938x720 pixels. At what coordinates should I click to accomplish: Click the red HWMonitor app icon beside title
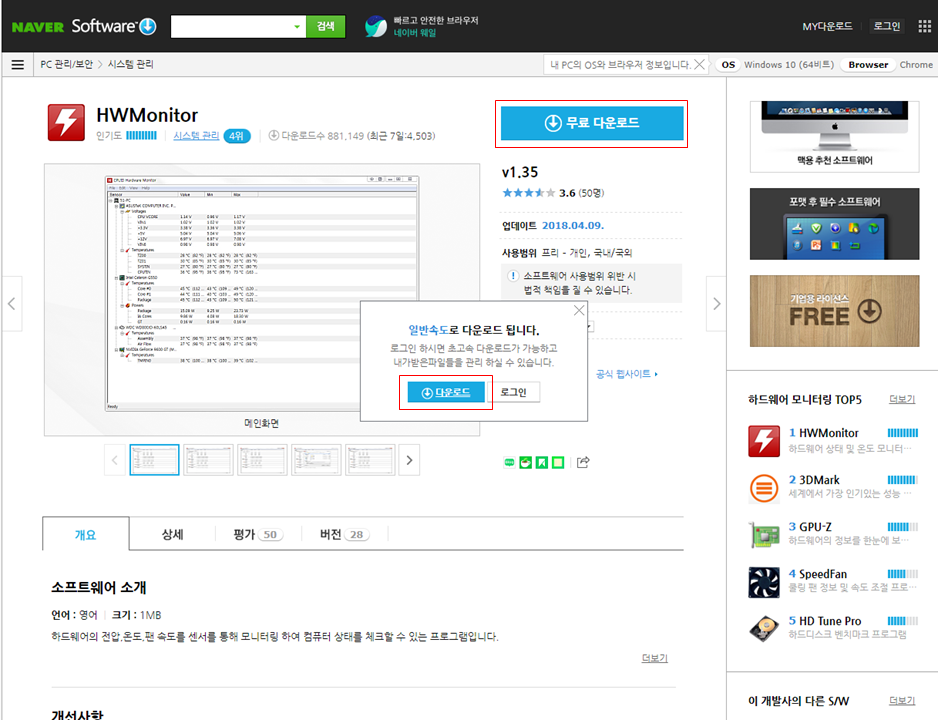[66, 123]
